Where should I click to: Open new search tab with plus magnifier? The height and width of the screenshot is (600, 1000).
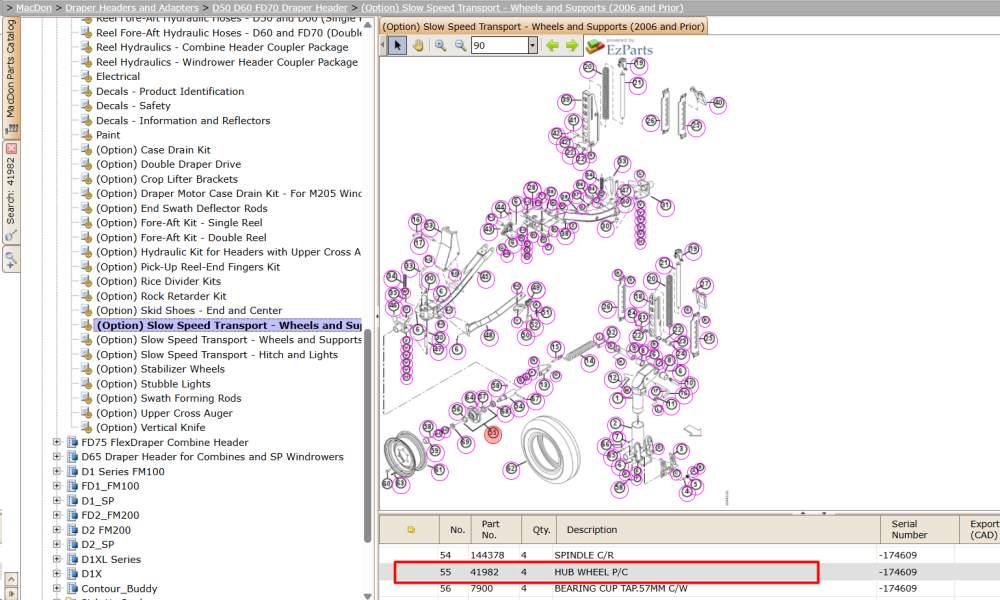(x=11, y=260)
